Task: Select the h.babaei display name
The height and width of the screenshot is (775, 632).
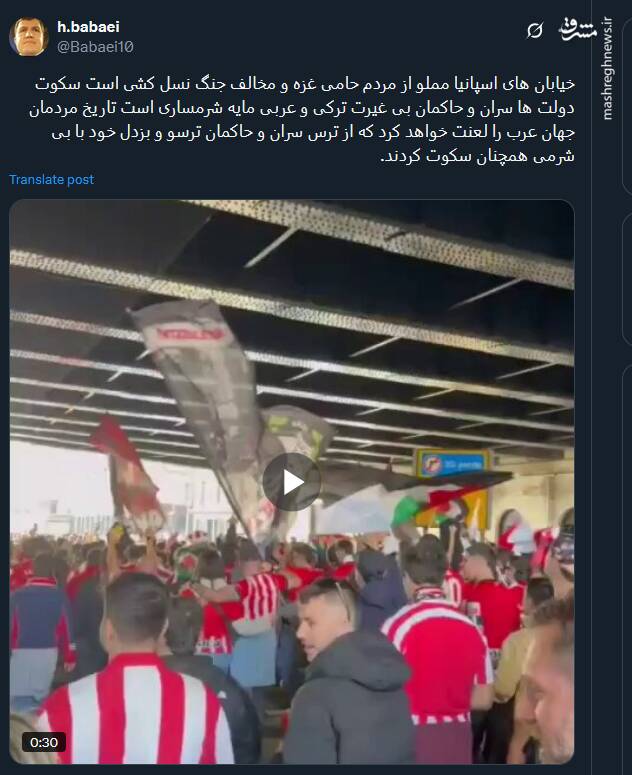Action: click(88, 27)
